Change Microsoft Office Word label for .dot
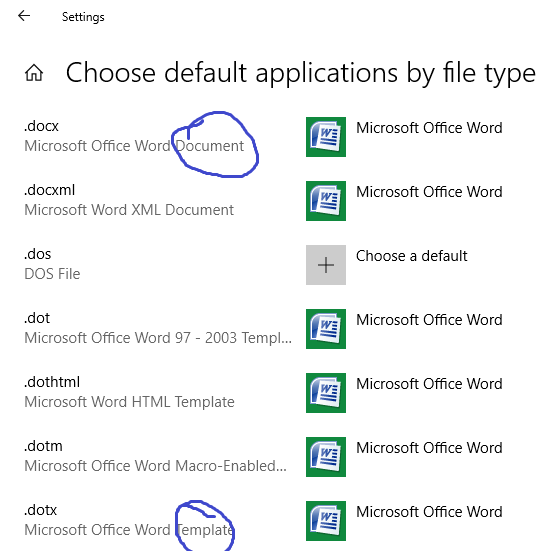Image resolution: width=543 pixels, height=551 pixels. (x=429, y=320)
